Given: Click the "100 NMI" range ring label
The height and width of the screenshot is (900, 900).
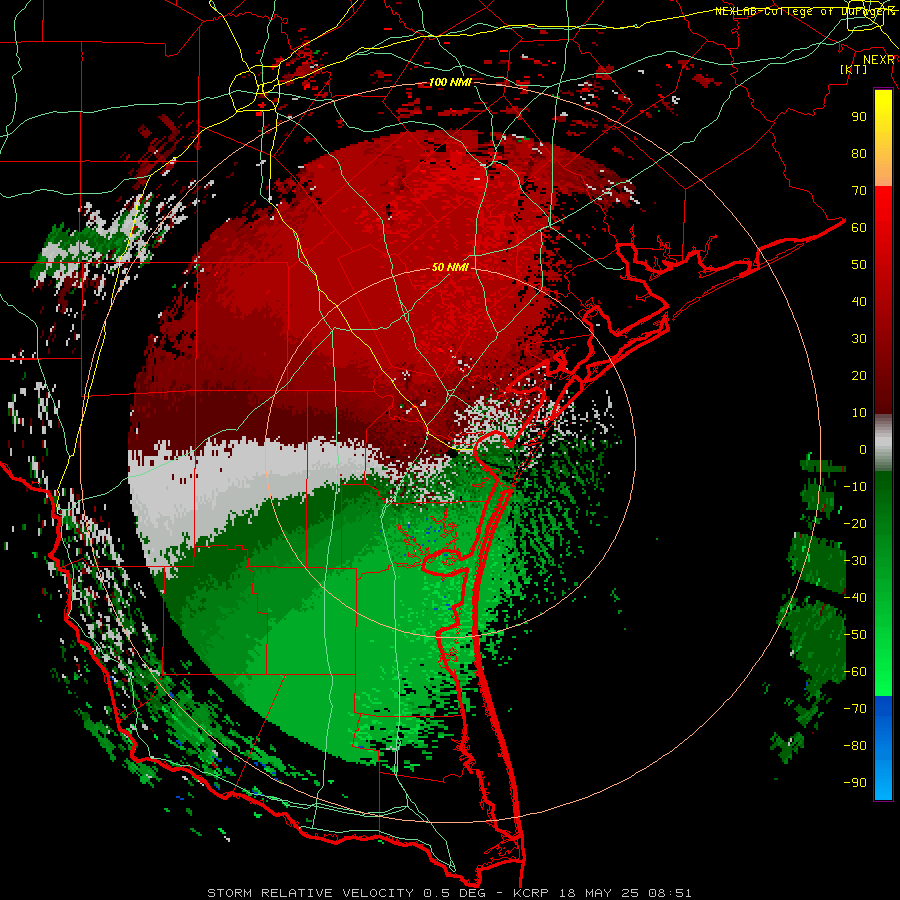Looking at the screenshot, I should click(x=450, y=82).
